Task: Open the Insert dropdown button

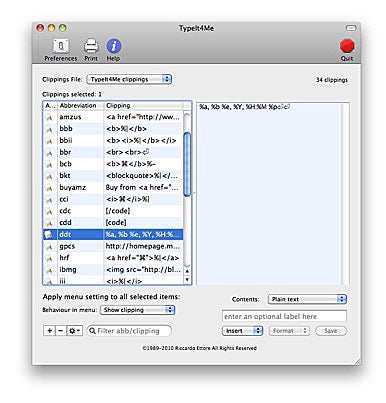Action: tap(242, 331)
